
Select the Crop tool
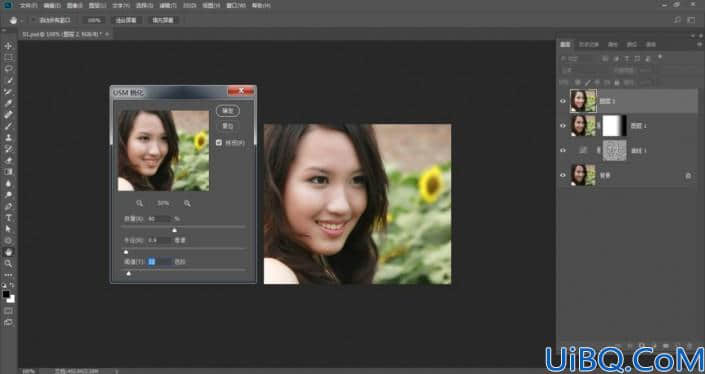(8, 92)
